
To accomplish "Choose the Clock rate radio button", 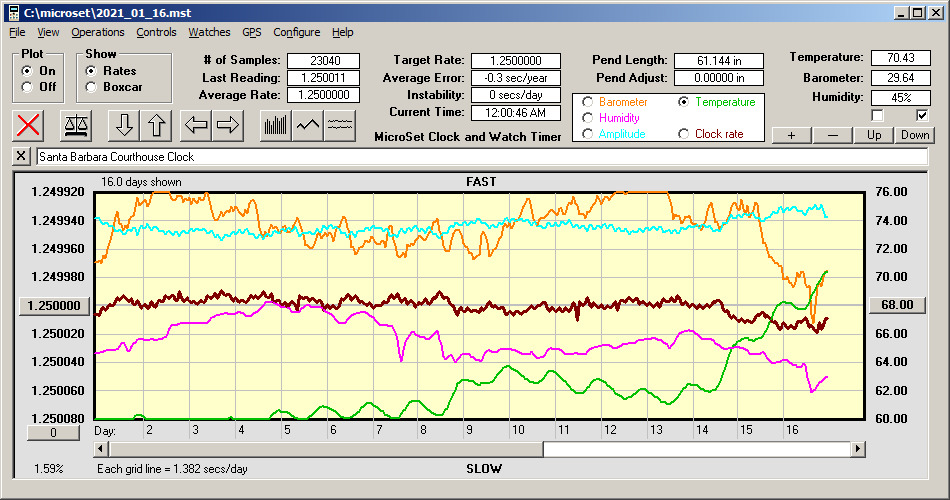I will coord(684,134).
